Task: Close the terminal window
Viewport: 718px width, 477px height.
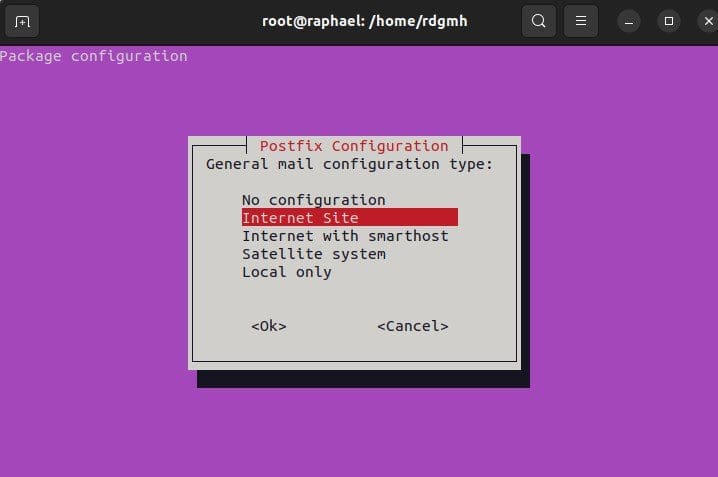Action: (708, 21)
